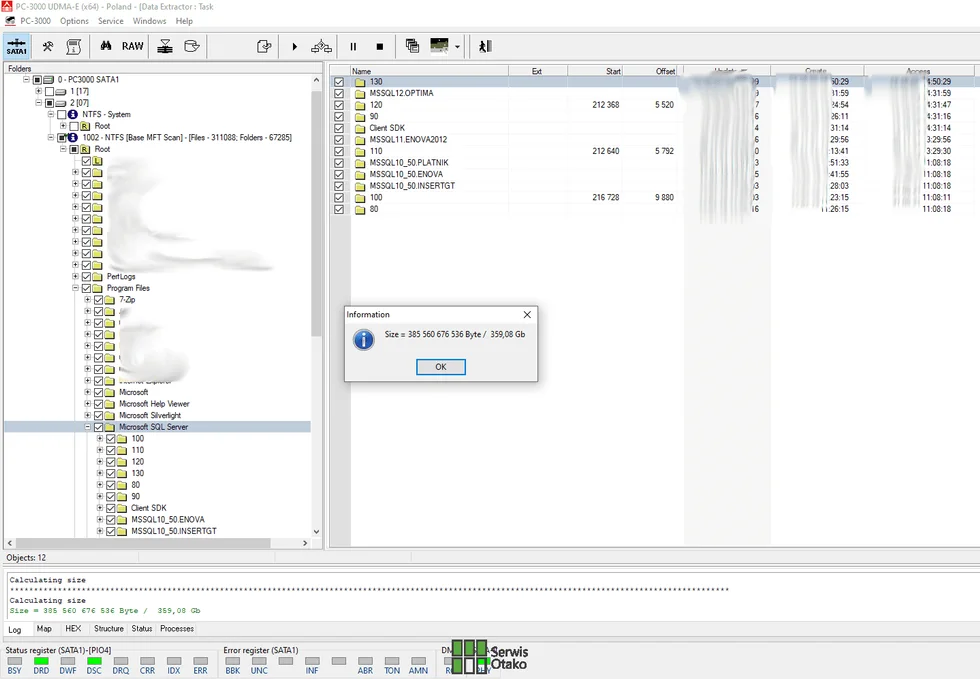Expand the PerfLogs folder node
This screenshot has width=980, height=679.
(75, 276)
